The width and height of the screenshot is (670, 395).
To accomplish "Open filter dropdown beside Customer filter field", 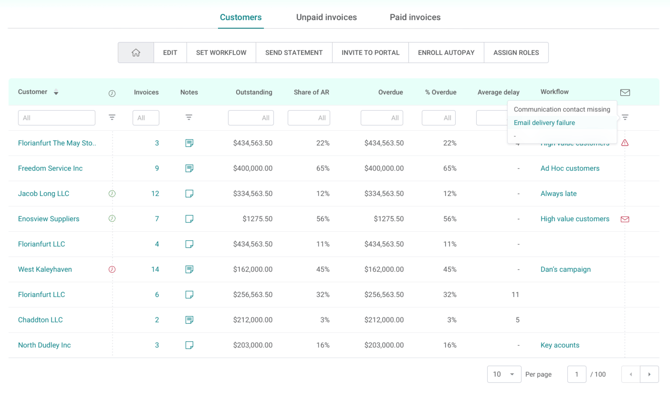I will click(112, 117).
